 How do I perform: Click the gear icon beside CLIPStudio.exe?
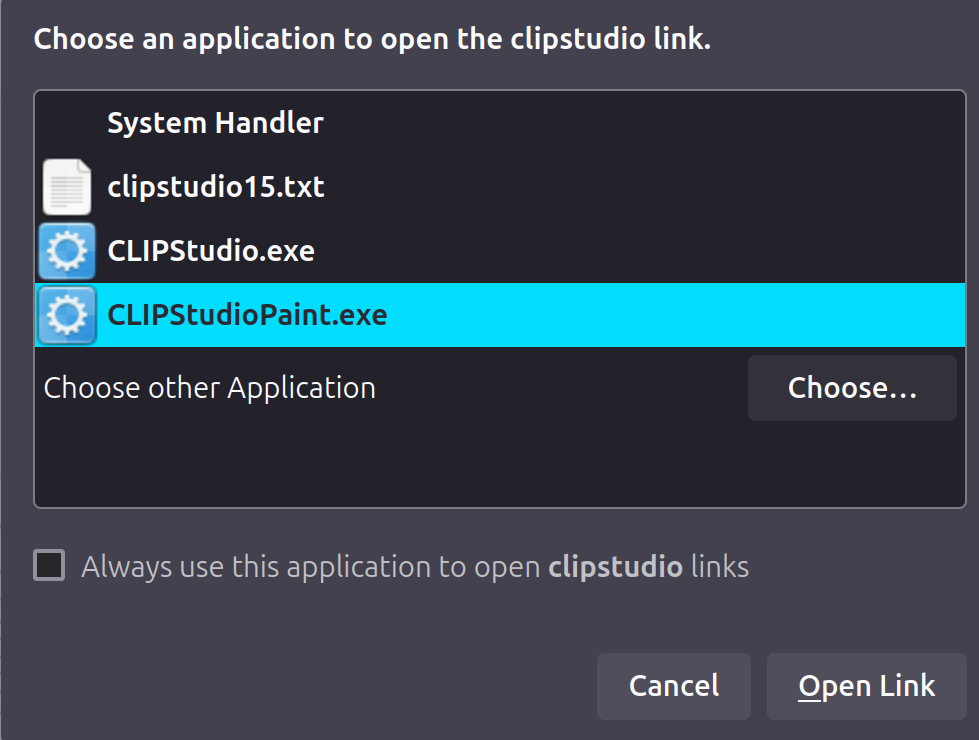point(67,251)
